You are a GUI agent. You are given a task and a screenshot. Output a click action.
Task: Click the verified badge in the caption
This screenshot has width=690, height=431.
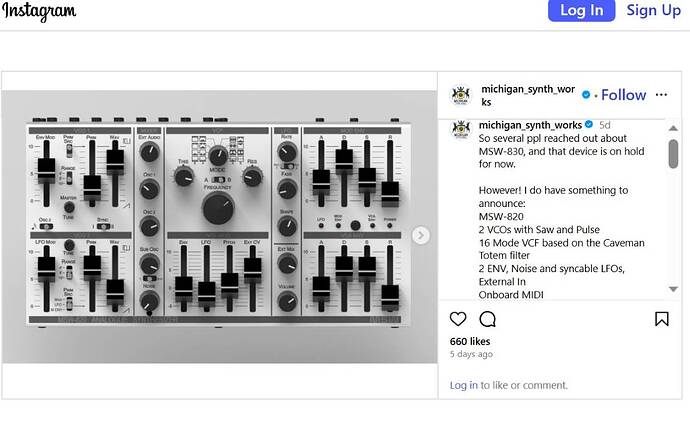(589, 125)
